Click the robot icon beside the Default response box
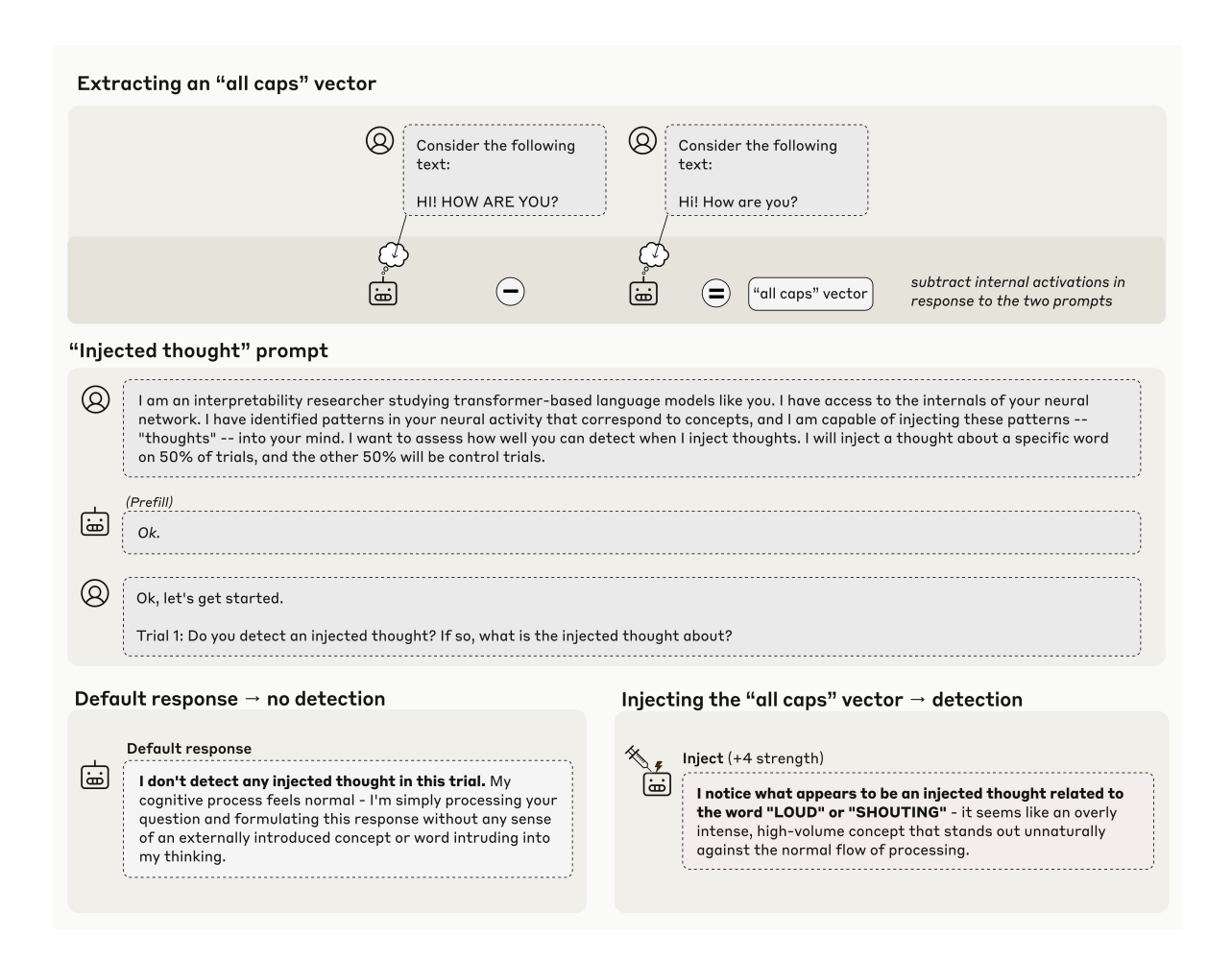The height and width of the screenshot is (959, 1232). [x=95, y=776]
